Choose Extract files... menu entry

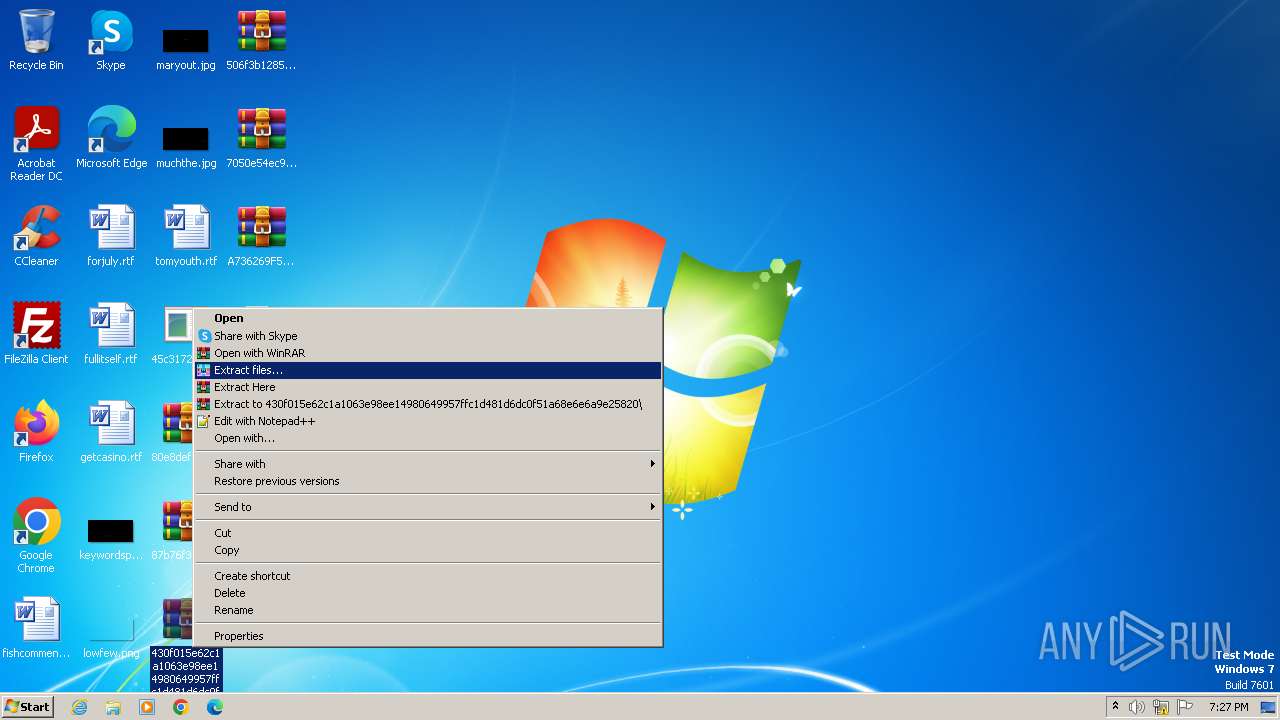(428, 370)
